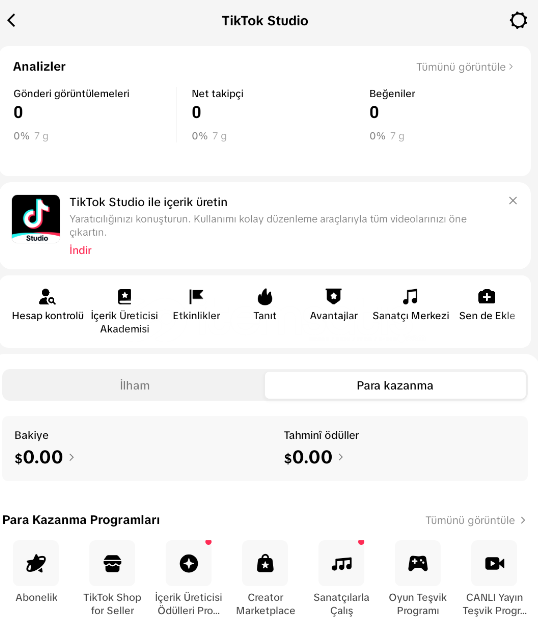Click the İndir download link
Viewport: 538px width, 640px height.
click(80, 250)
